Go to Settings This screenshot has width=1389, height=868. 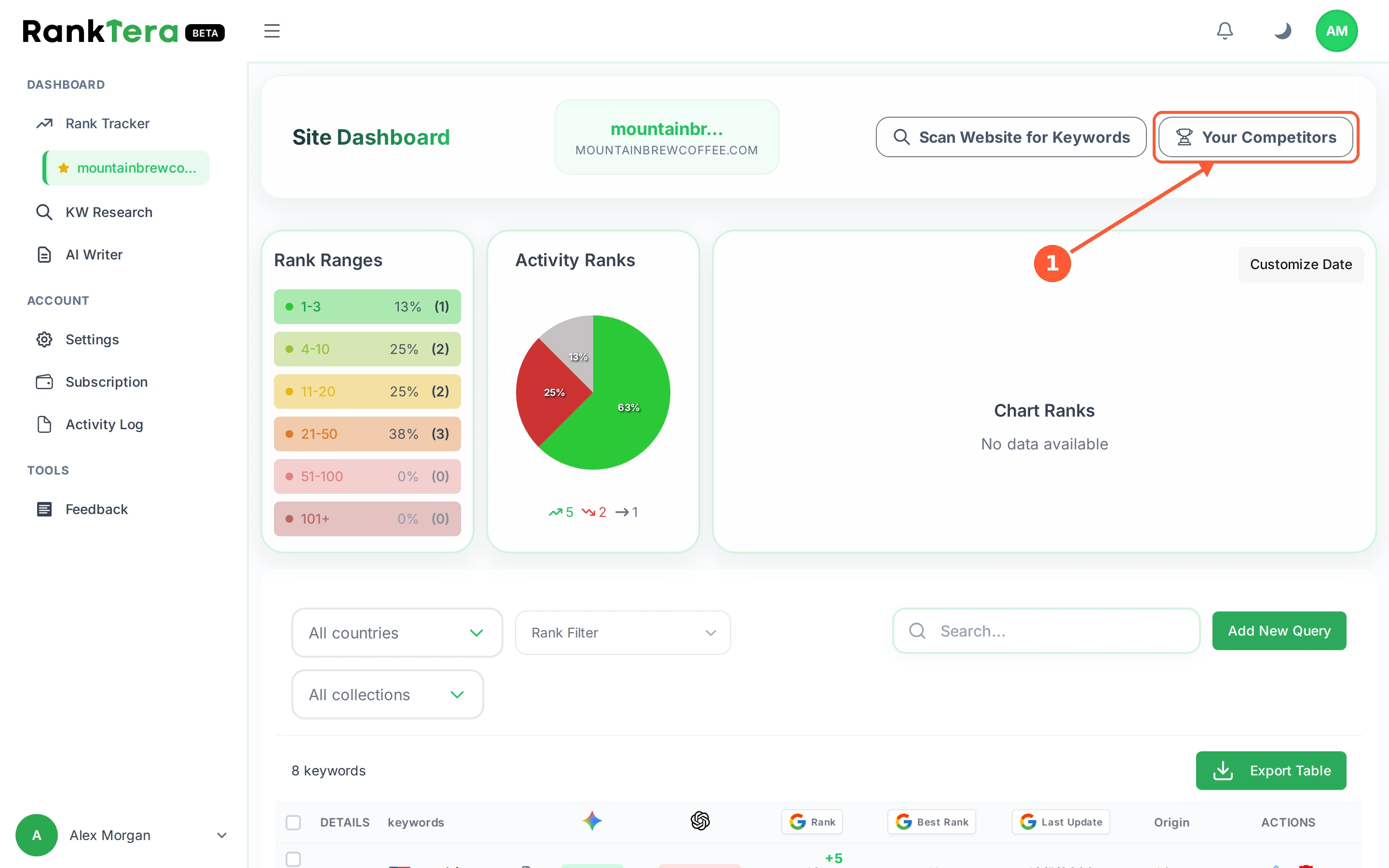[93, 339]
